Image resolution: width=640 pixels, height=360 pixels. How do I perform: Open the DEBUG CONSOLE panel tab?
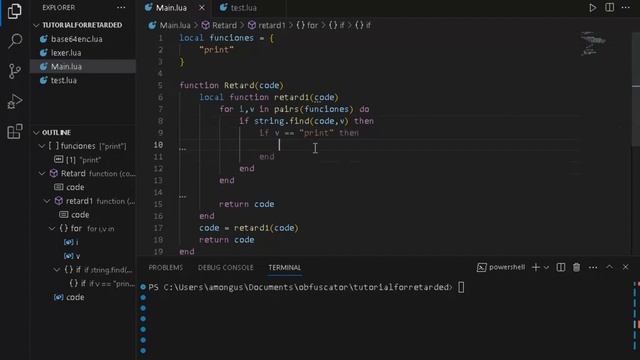click(x=225, y=268)
